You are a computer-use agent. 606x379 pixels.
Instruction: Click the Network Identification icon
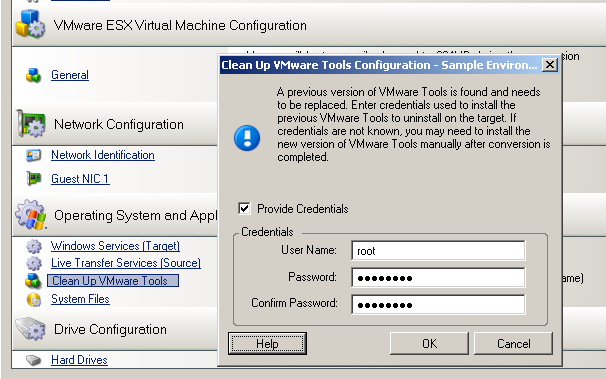34,155
